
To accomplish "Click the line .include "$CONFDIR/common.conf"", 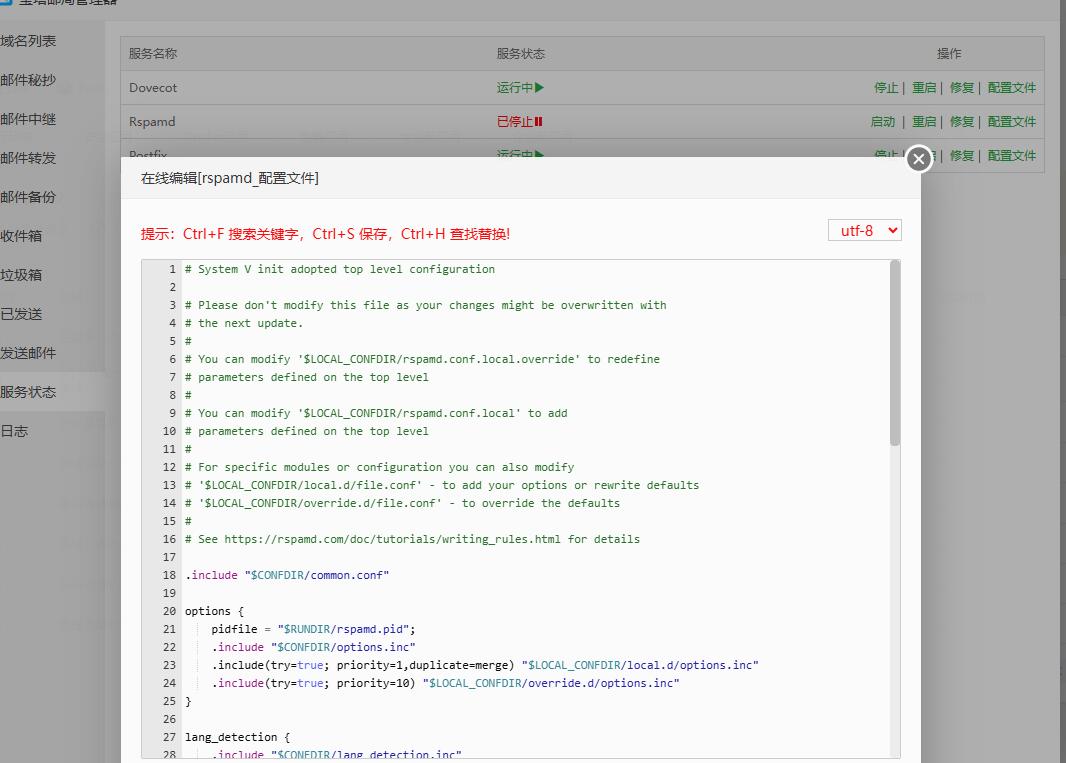I will (287, 575).
